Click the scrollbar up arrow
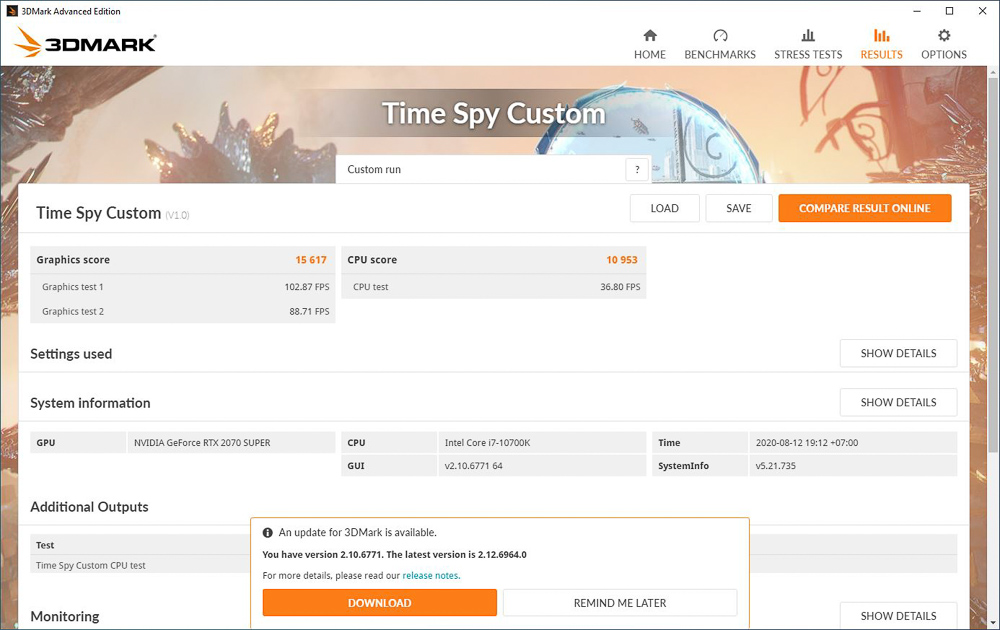The height and width of the screenshot is (630, 1000). coord(993,73)
